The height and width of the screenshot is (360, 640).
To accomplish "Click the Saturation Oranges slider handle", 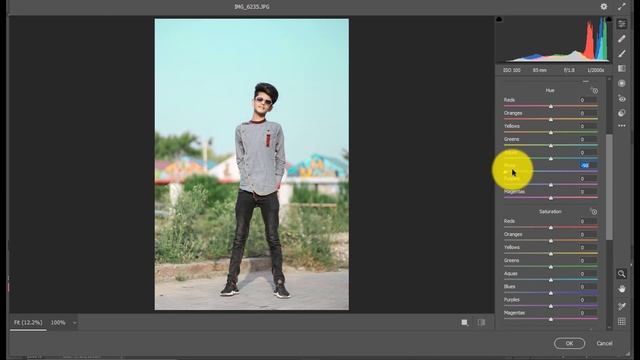I will [551, 241].
